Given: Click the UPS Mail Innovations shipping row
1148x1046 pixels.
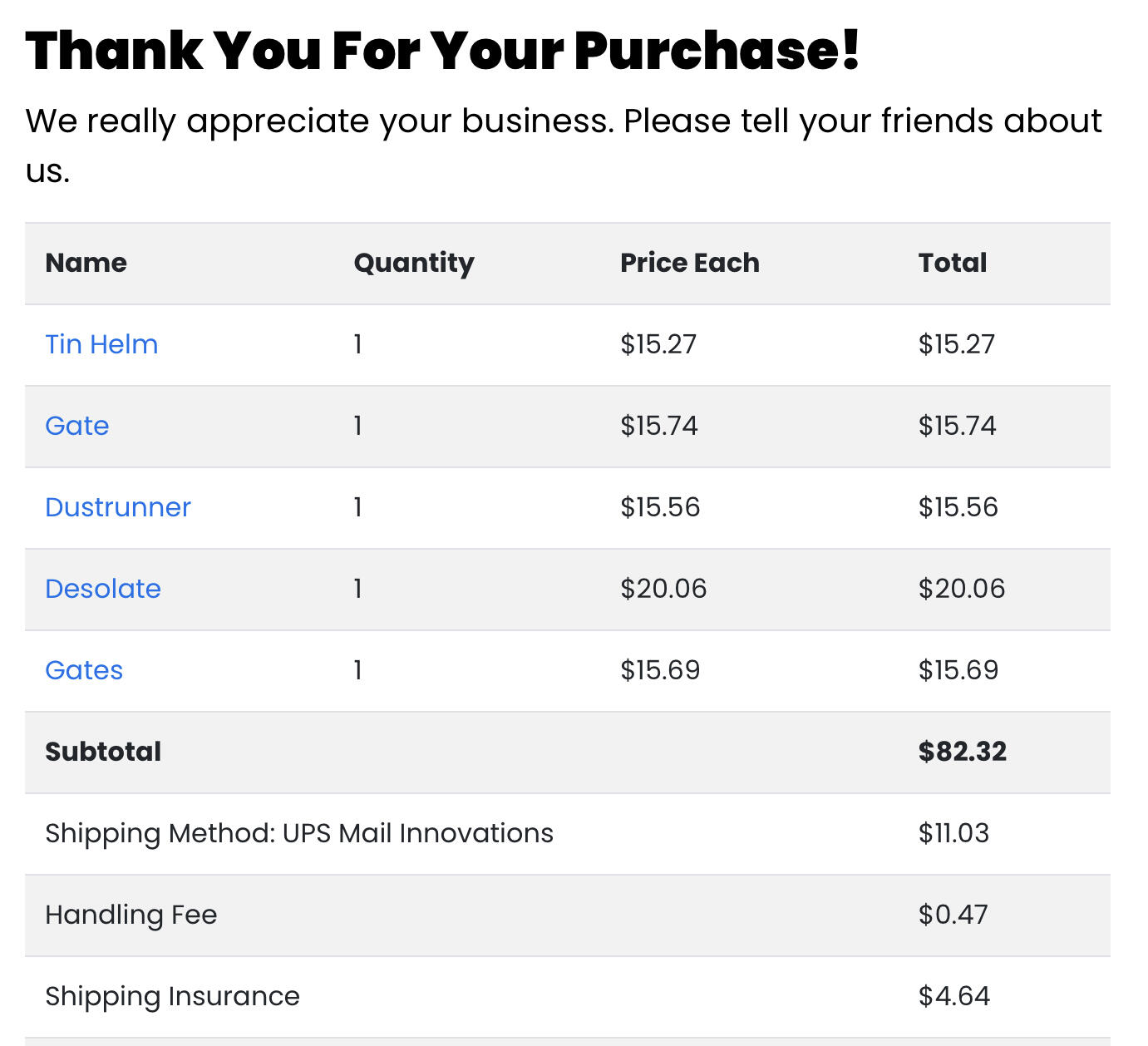Looking at the screenshot, I should [x=568, y=833].
